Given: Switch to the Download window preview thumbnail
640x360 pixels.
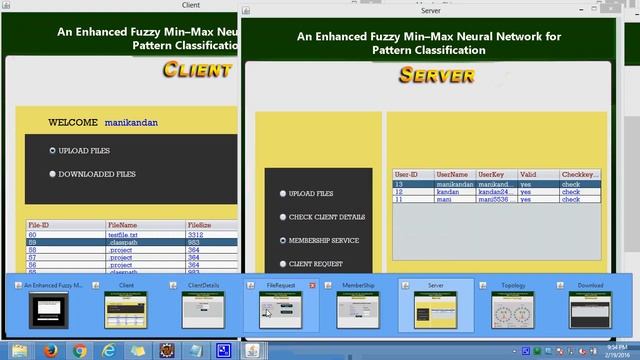Looking at the screenshot, I should coord(590,310).
